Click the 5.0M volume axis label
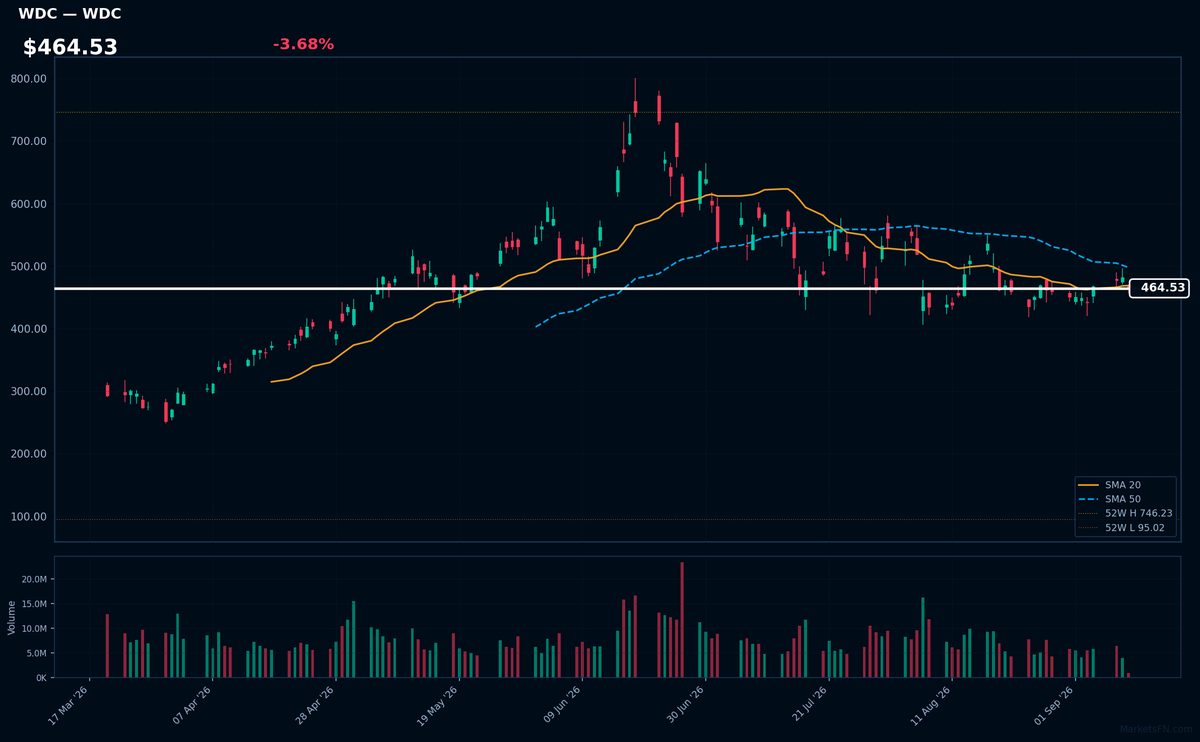Screen dimensions: 1200x742 36,653
